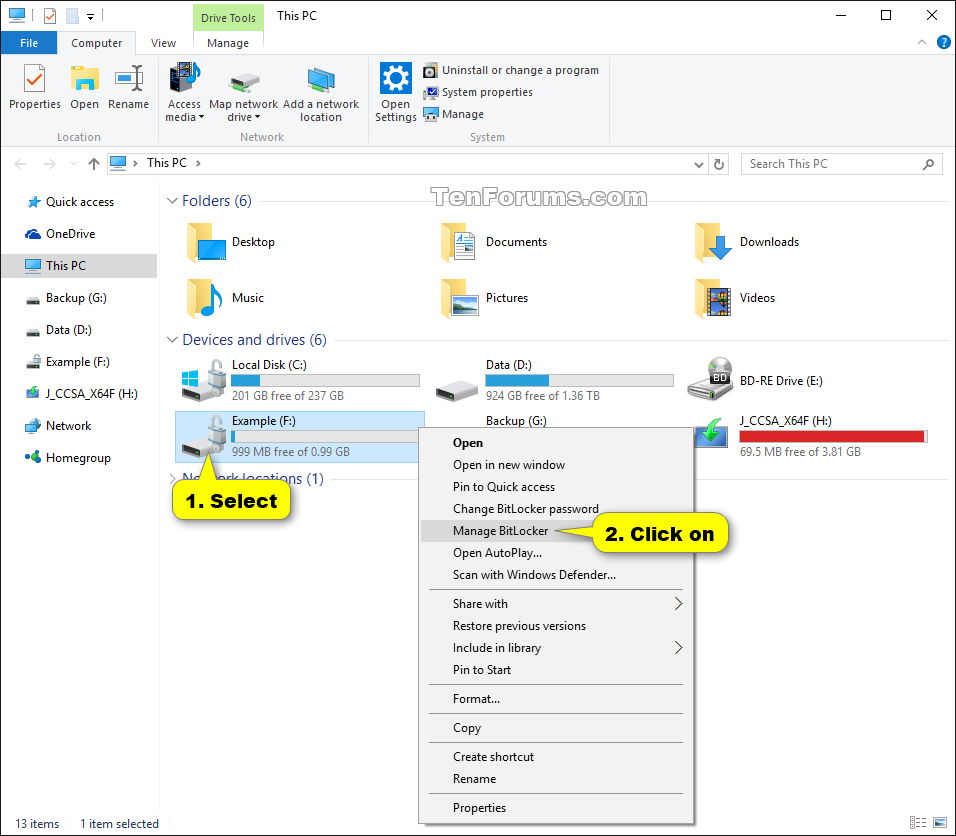Click the Help question mark icon

point(944,42)
